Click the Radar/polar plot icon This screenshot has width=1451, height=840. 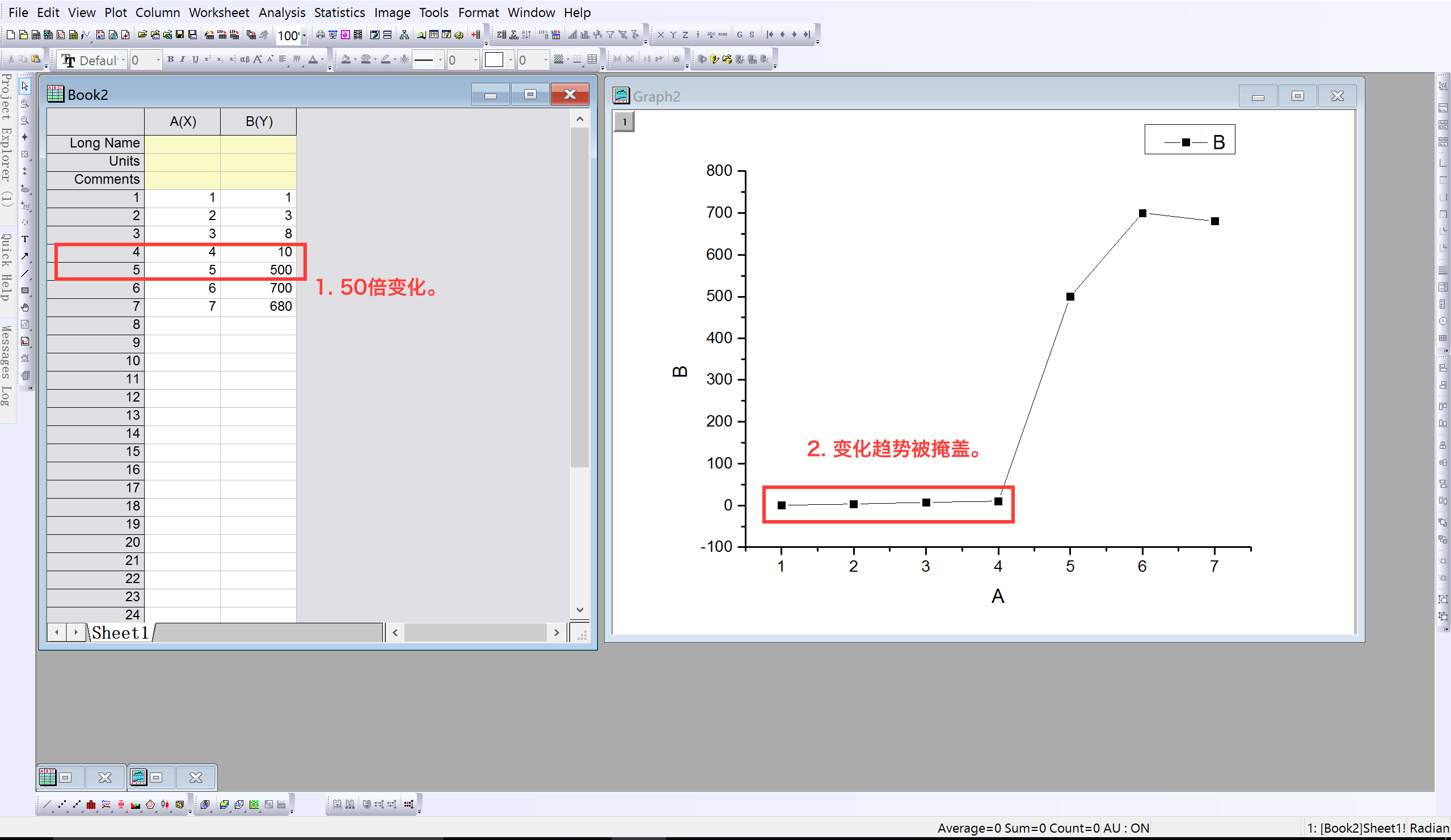[150, 804]
